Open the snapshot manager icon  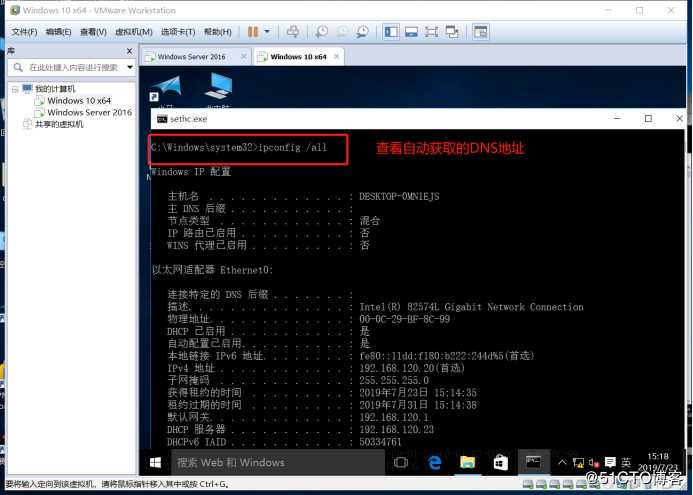(x=363, y=32)
